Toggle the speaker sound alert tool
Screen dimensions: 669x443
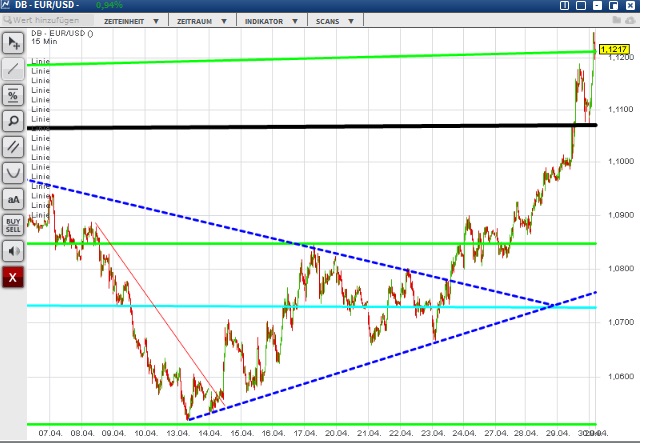tap(13, 251)
